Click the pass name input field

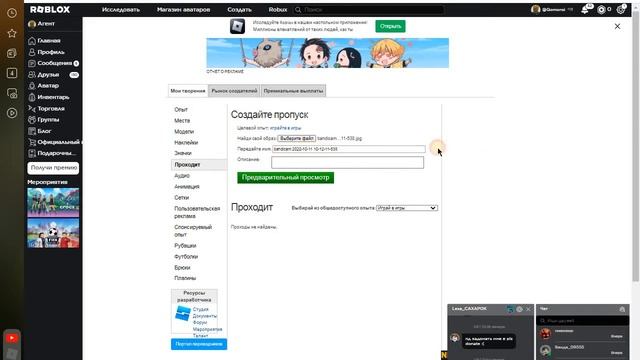coord(349,149)
